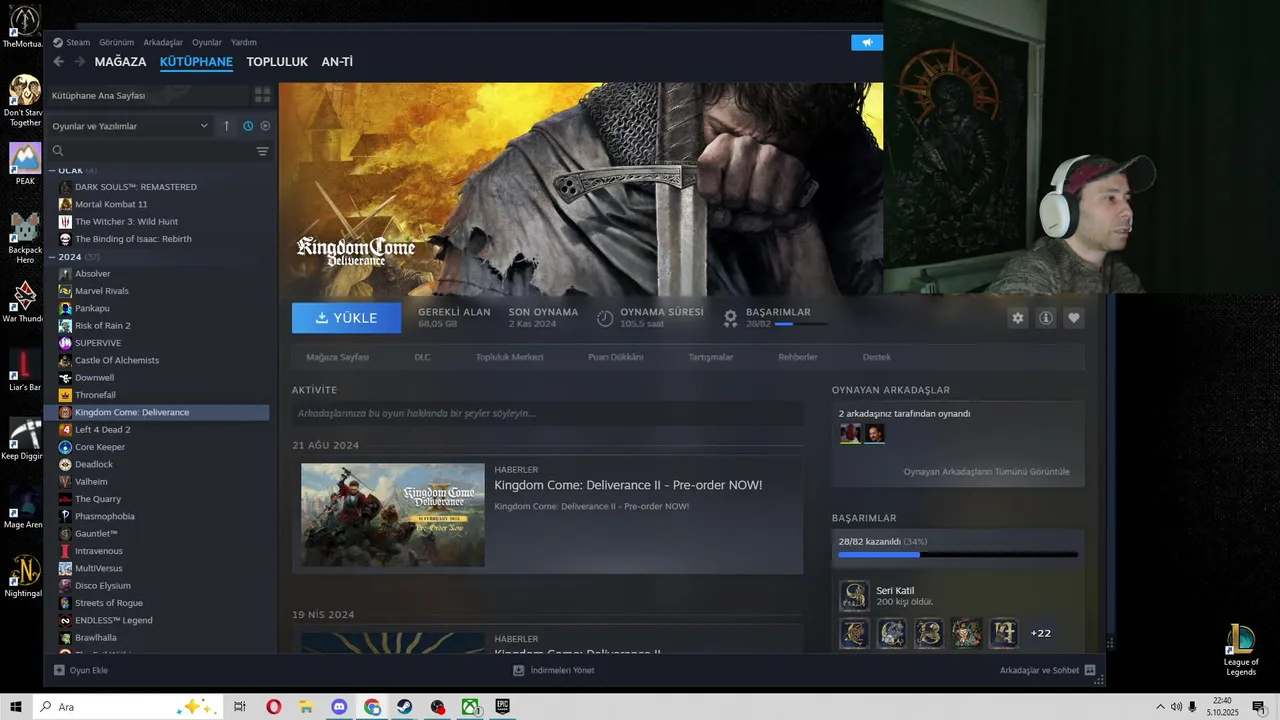Open the Oyunlar menu
The height and width of the screenshot is (720, 1280).
207,42
